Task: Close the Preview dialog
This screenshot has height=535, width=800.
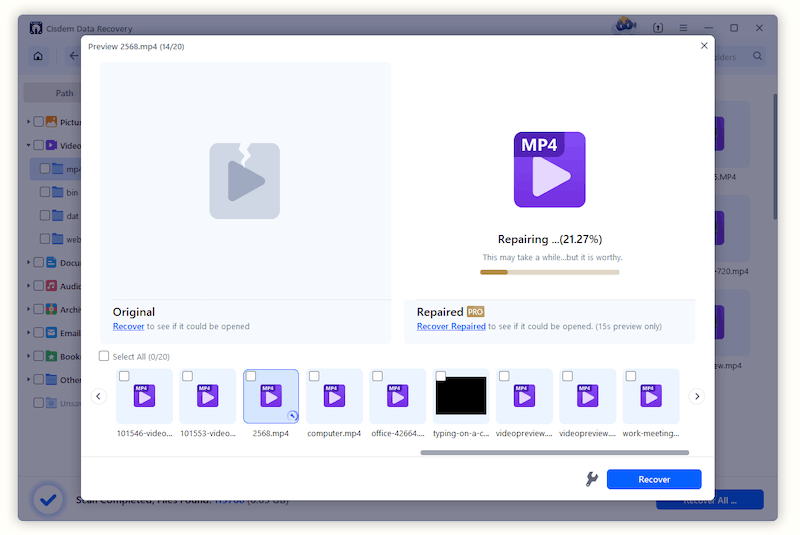Action: coord(704,46)
